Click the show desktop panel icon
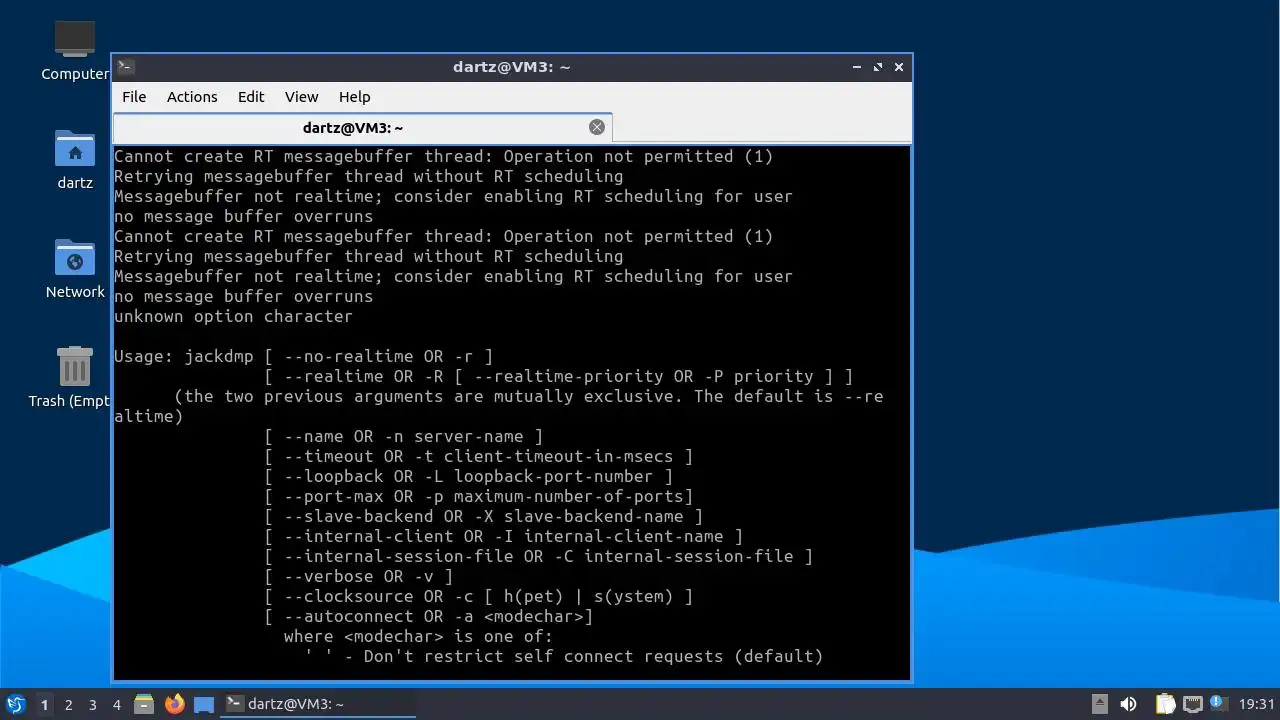The image size is (1280, 720). [x=204, y=705]
